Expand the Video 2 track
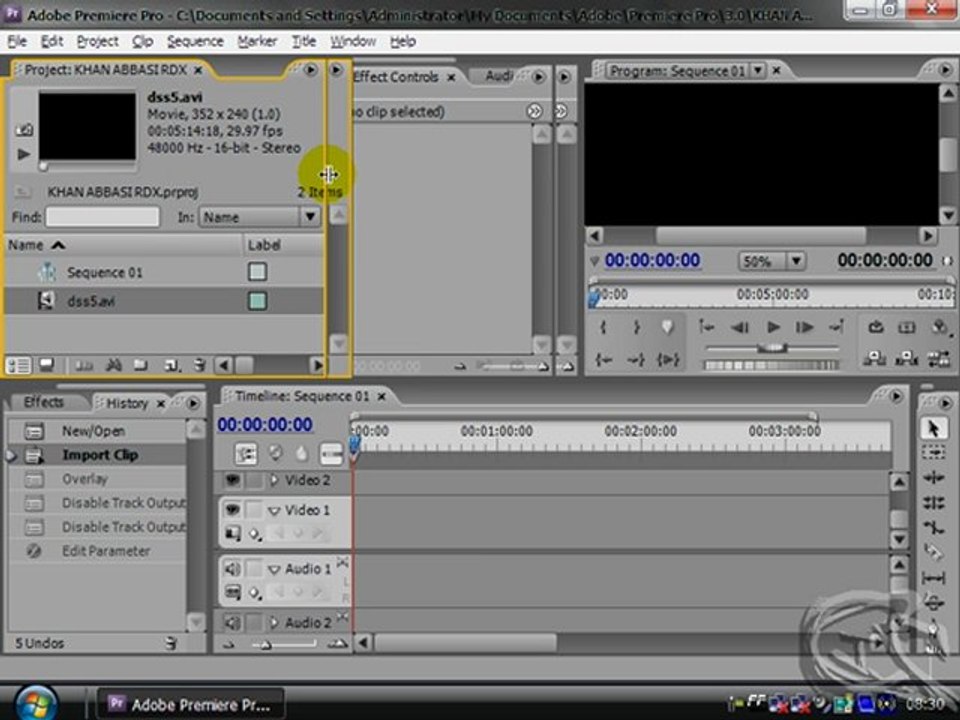 click(274, 480)
